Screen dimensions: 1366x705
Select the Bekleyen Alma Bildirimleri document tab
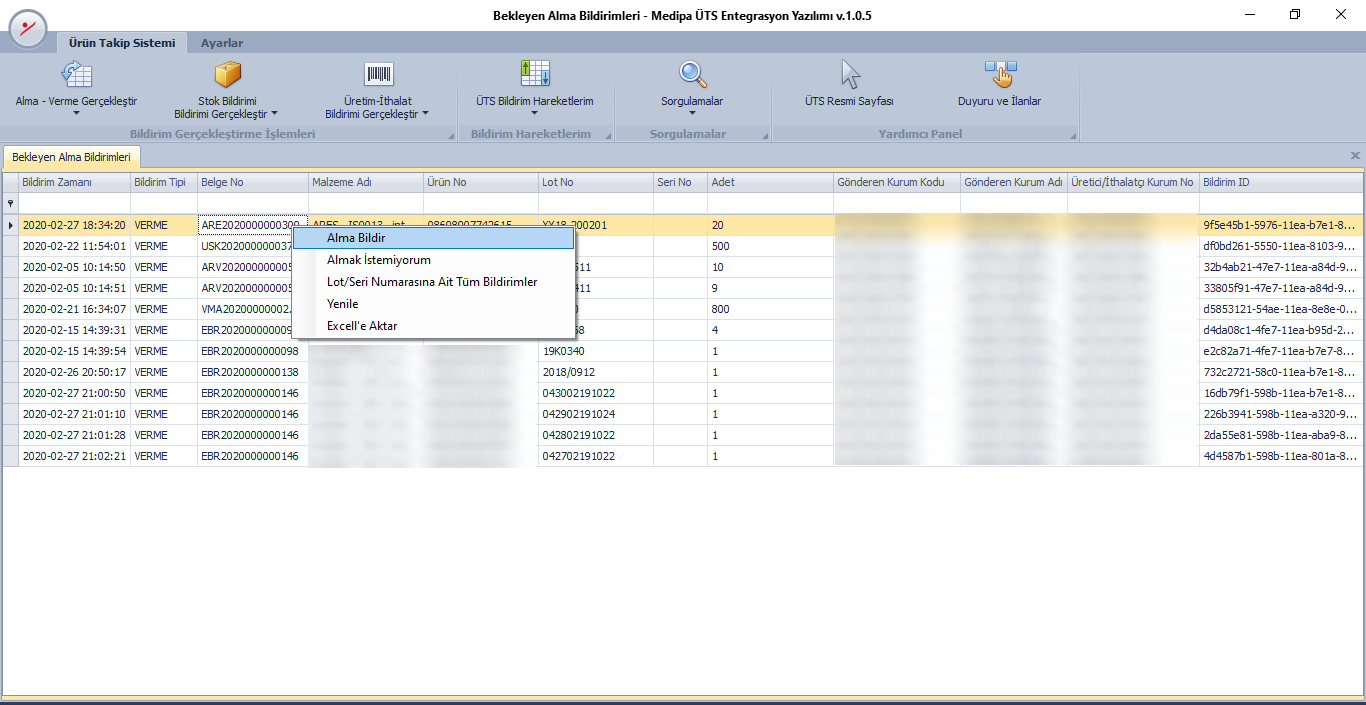(71, 157)
